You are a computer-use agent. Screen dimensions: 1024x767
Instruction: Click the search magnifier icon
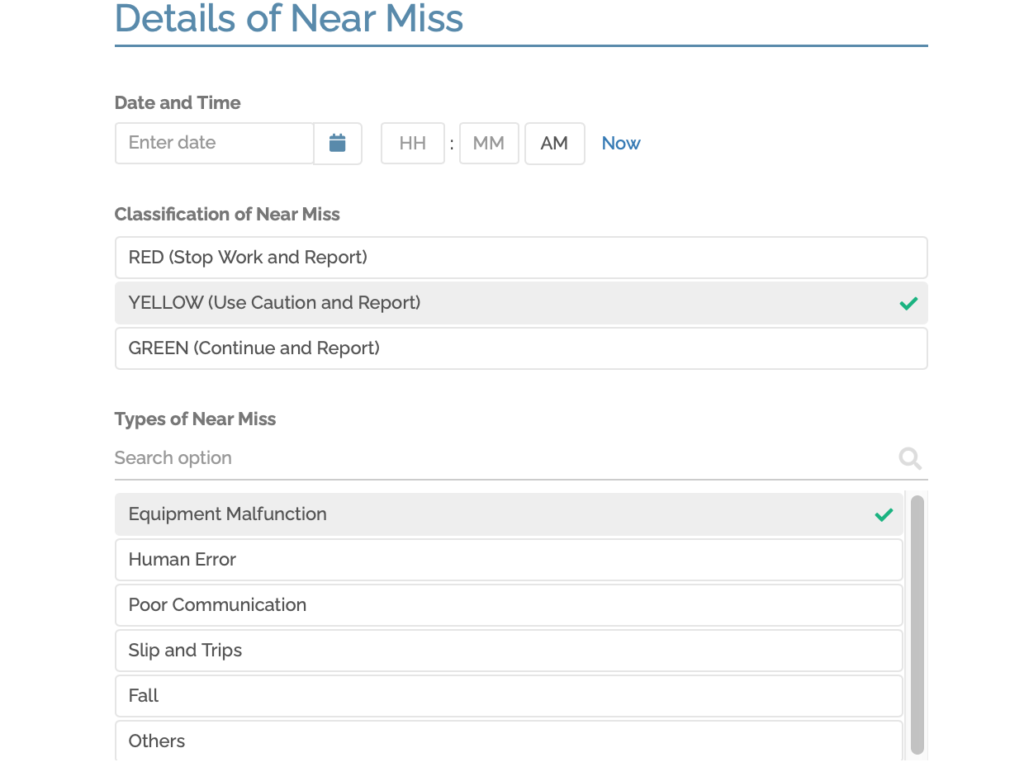[x=909, y=458]
